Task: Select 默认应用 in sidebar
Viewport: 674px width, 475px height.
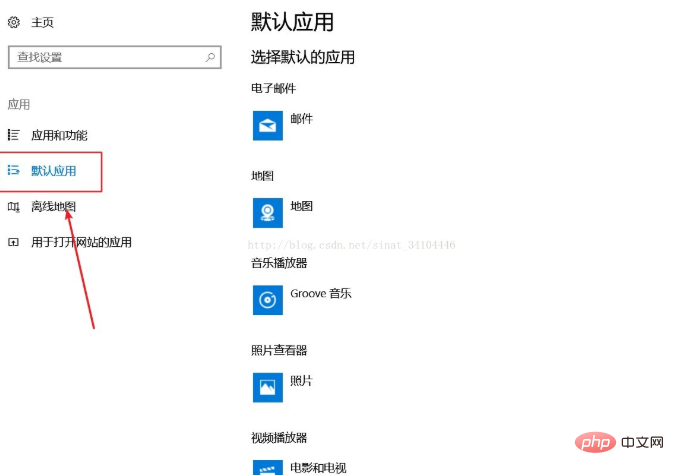Action: point(54,171)
